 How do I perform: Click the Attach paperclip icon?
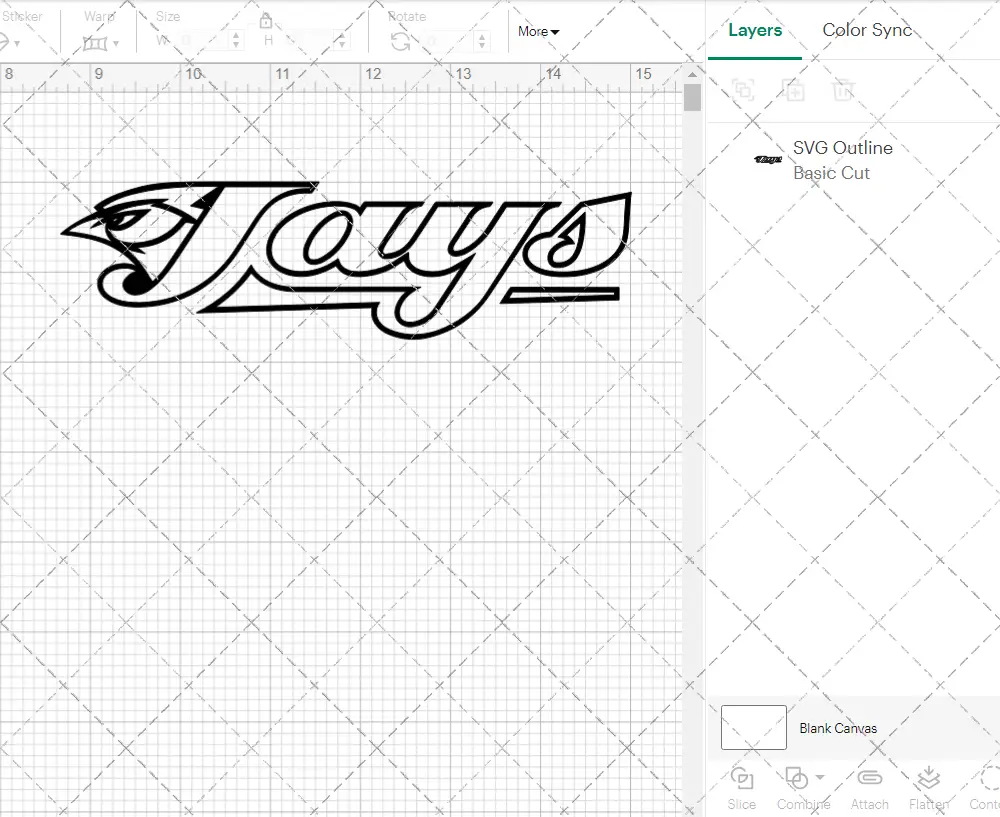(x=870, y=779)
